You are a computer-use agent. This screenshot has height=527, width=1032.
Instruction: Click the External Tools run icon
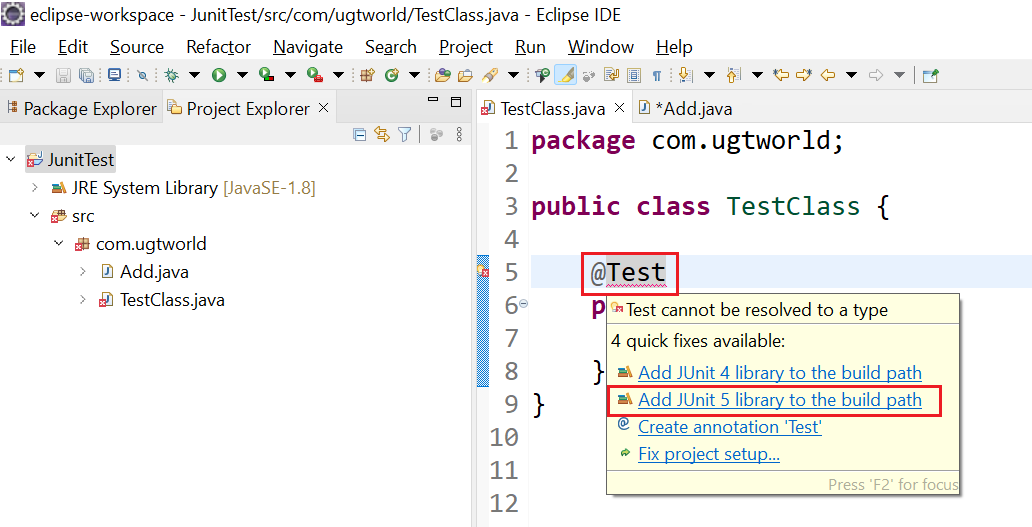pyautogui.click(x=315, y=76)
